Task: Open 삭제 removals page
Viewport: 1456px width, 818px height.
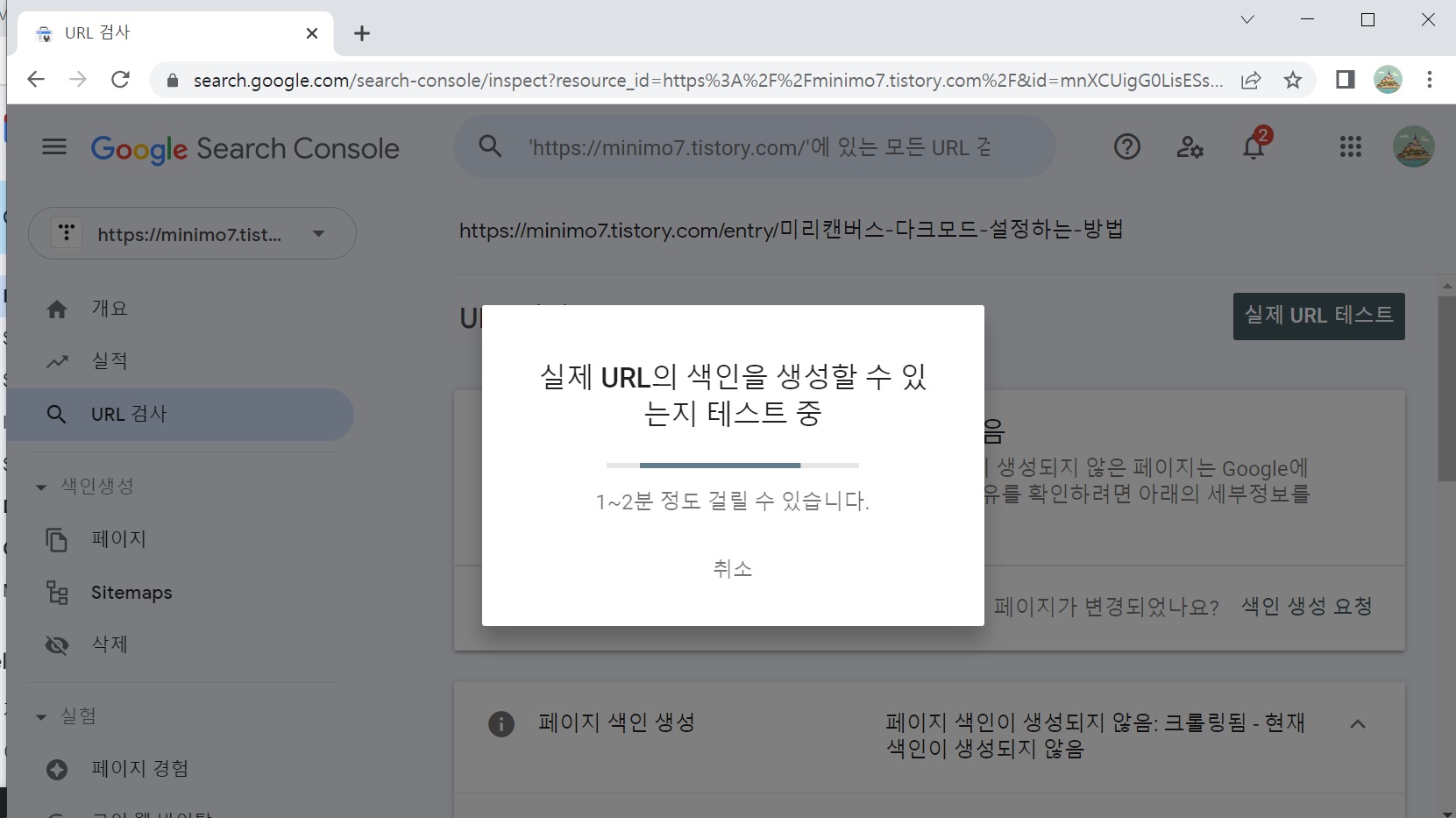Action: tap(180, 645)
